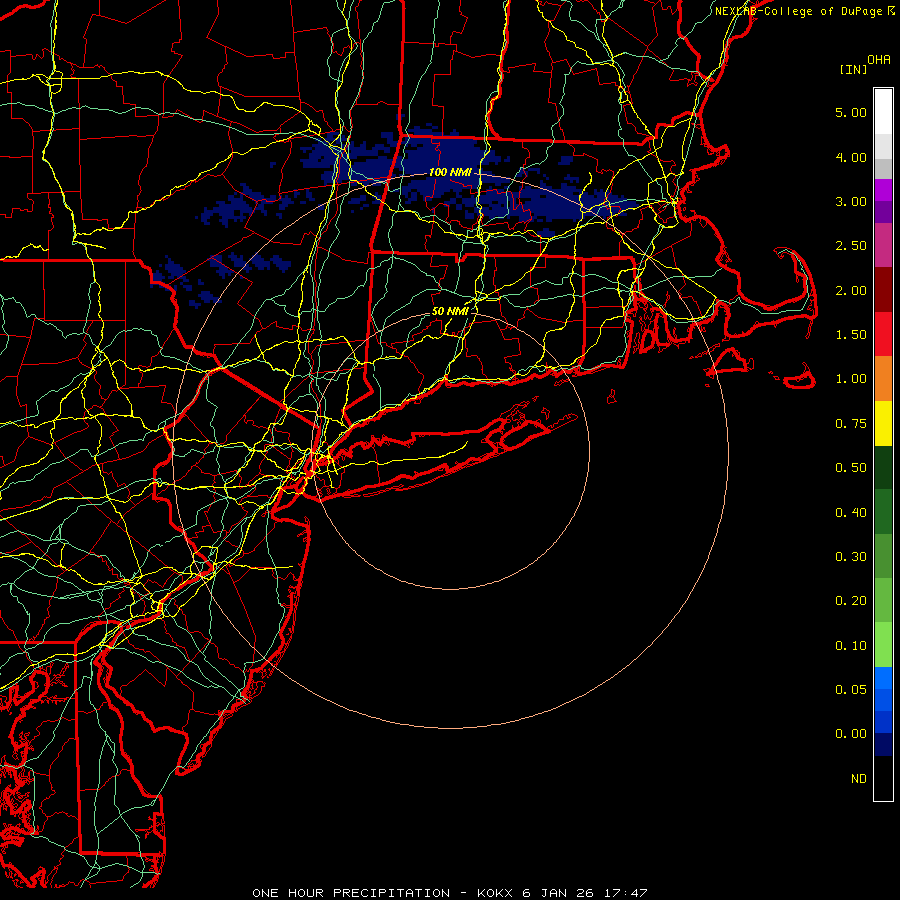Click the 0.40 legend value
Image resolution: width=900 pixels, height=900 pixels.
pos(851,512)
